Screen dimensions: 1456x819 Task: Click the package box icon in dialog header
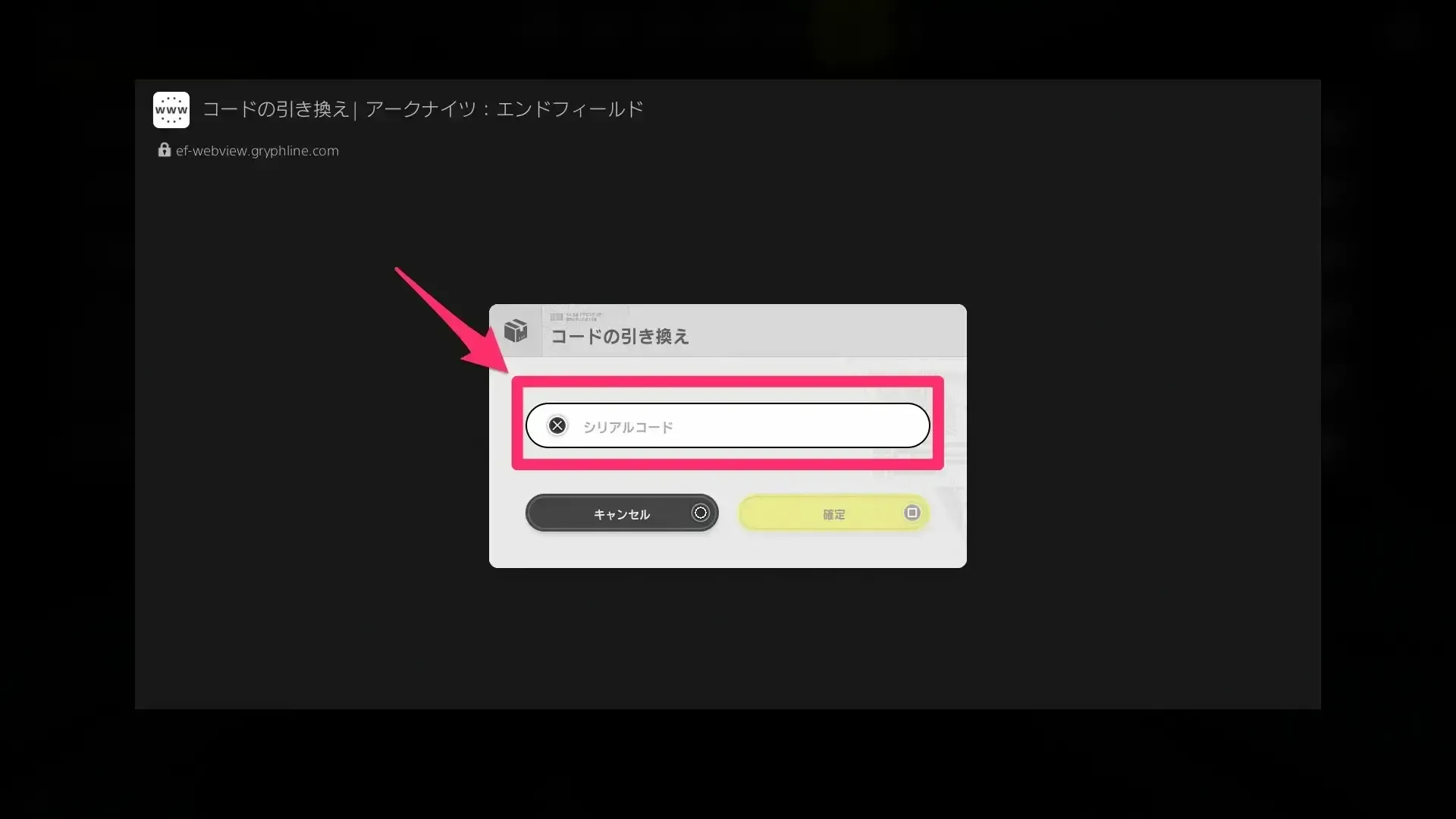516,331
